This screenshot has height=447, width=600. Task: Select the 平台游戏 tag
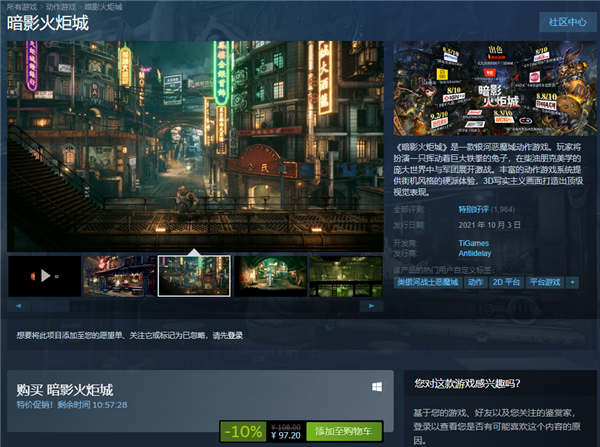tap(547, 282)
